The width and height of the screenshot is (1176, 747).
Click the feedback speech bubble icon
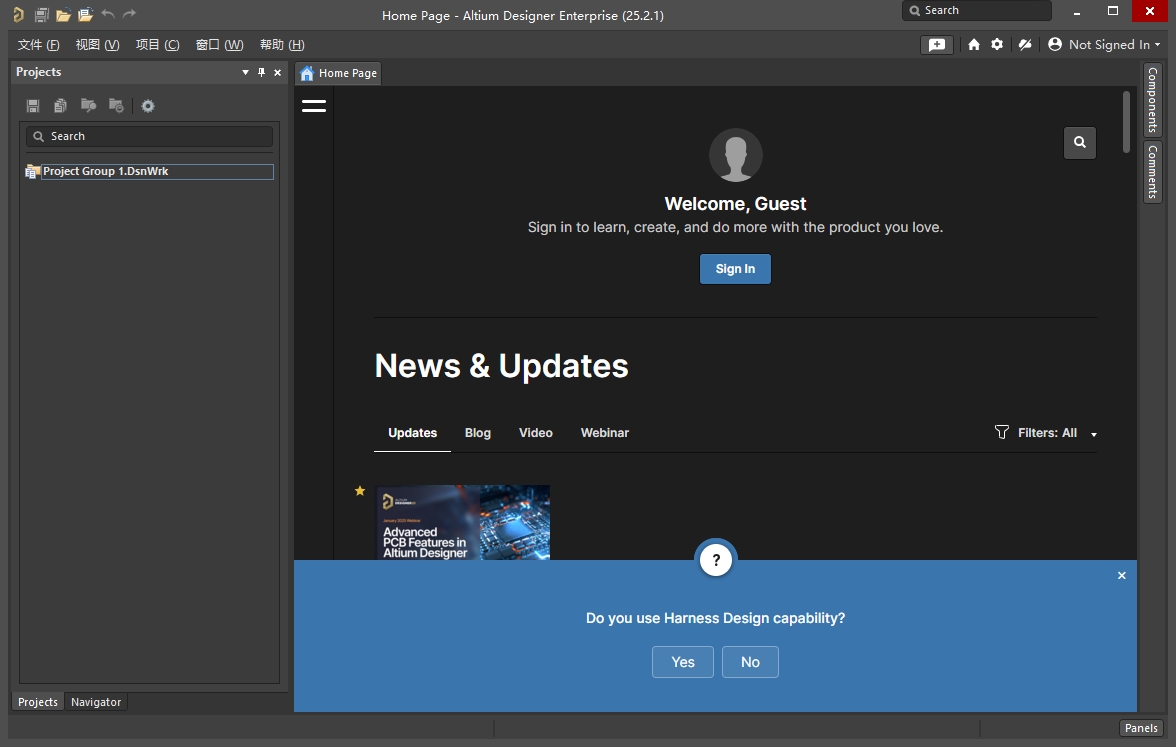[937, 45]
